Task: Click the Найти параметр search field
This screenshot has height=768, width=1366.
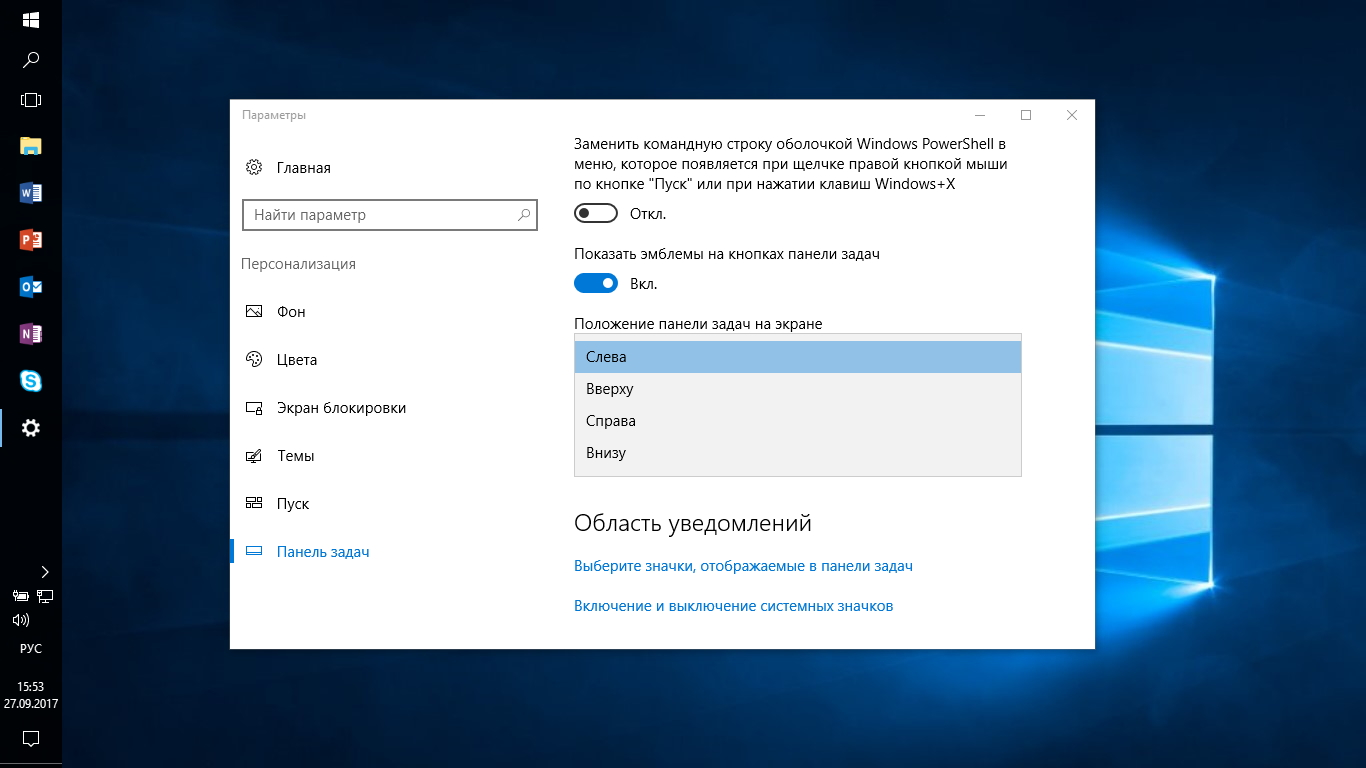Action: 390,215
